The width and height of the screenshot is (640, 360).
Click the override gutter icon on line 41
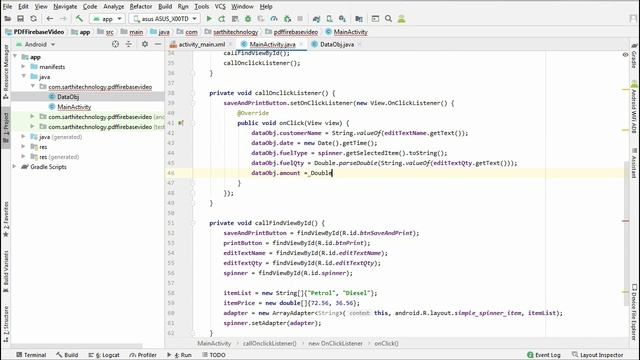coord(180,123)
